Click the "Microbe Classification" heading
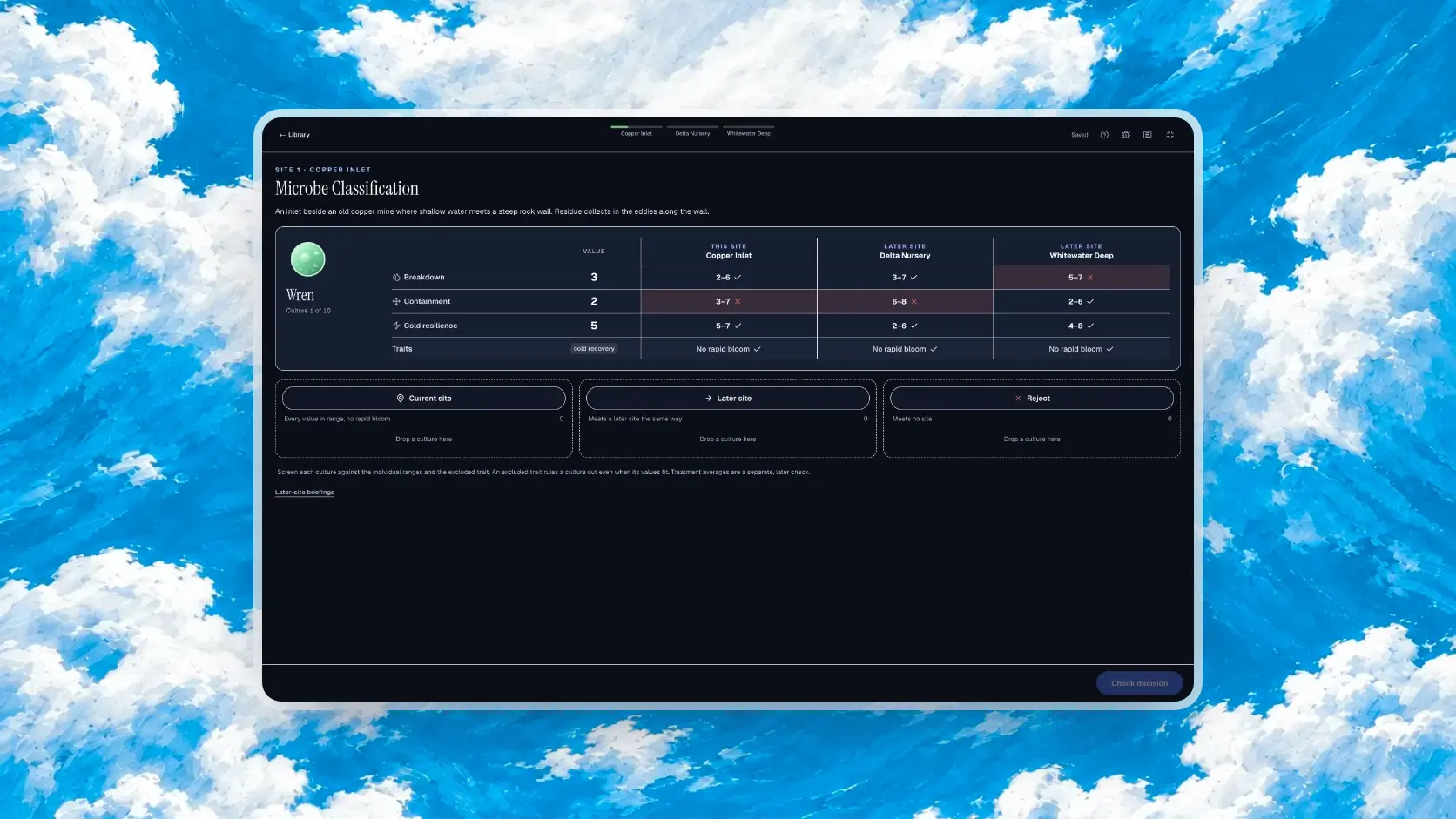 click(347, 189)
